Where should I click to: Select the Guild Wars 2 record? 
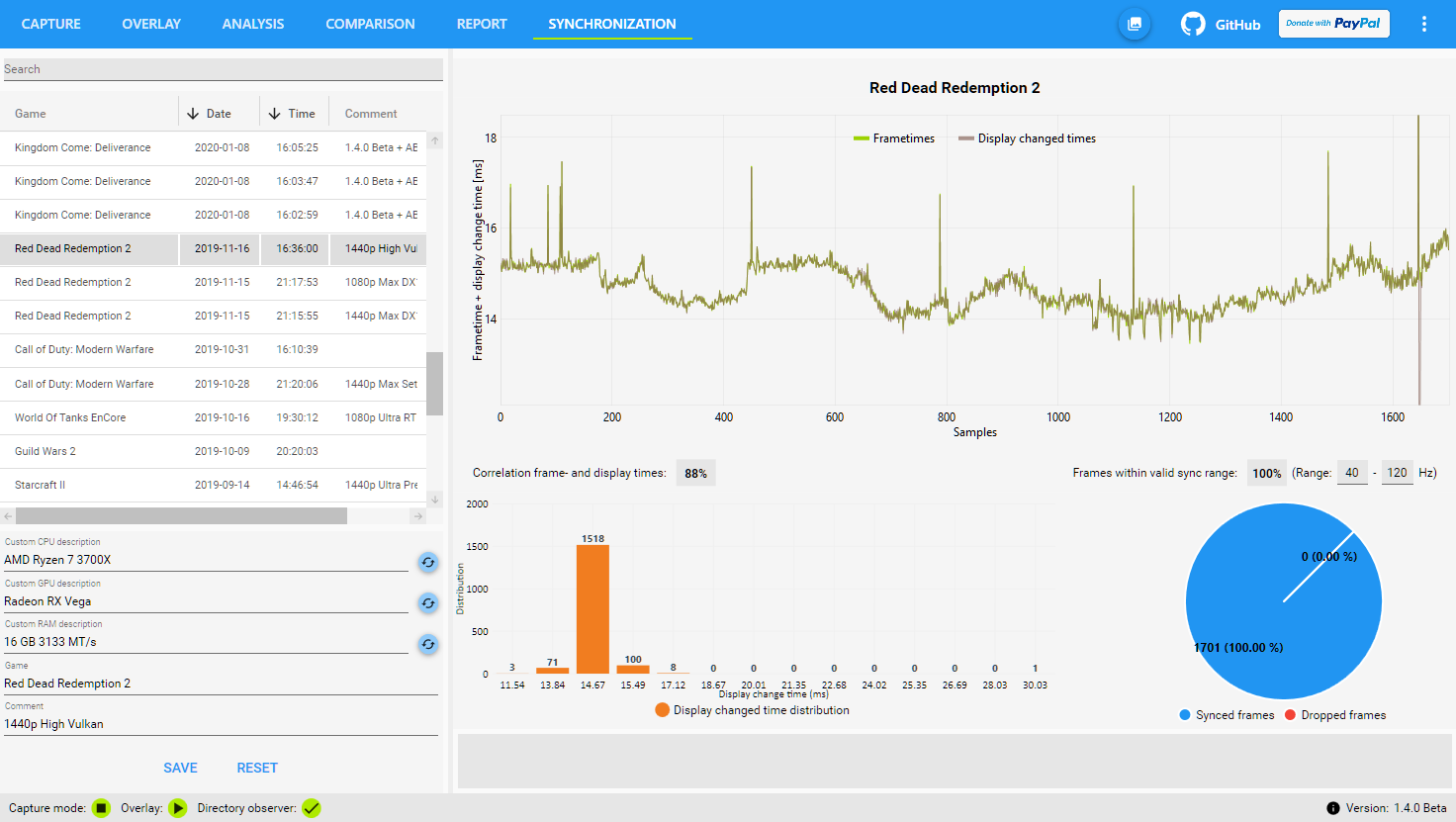[214, 451]
